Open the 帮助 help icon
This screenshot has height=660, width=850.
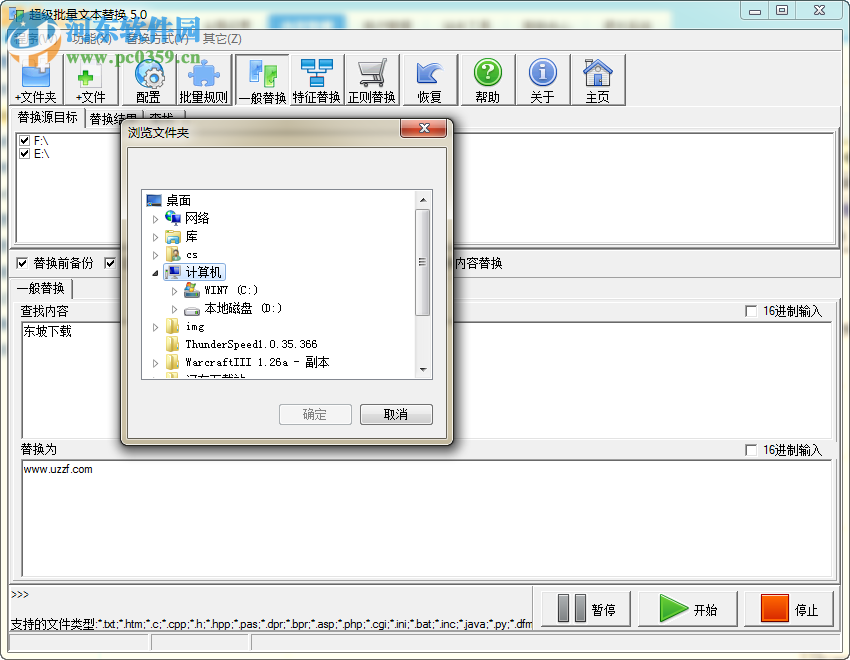pos(488,80)
